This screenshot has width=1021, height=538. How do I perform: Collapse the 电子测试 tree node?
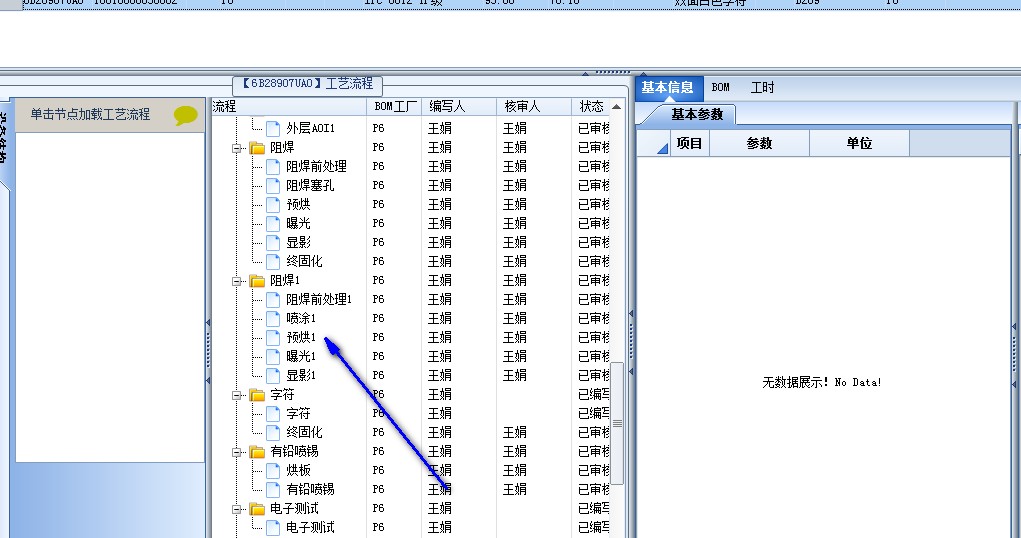(x=236, y=509)
